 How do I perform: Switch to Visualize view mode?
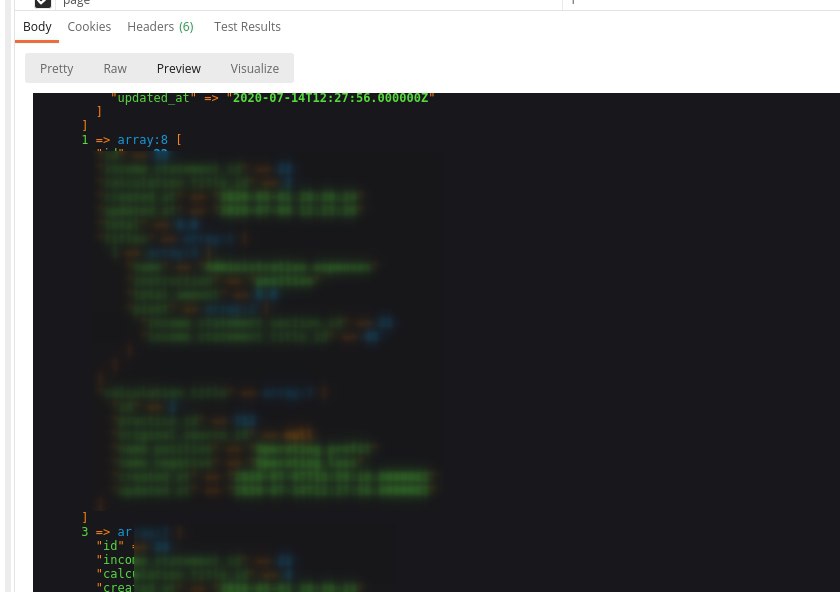tap(254, 69)
